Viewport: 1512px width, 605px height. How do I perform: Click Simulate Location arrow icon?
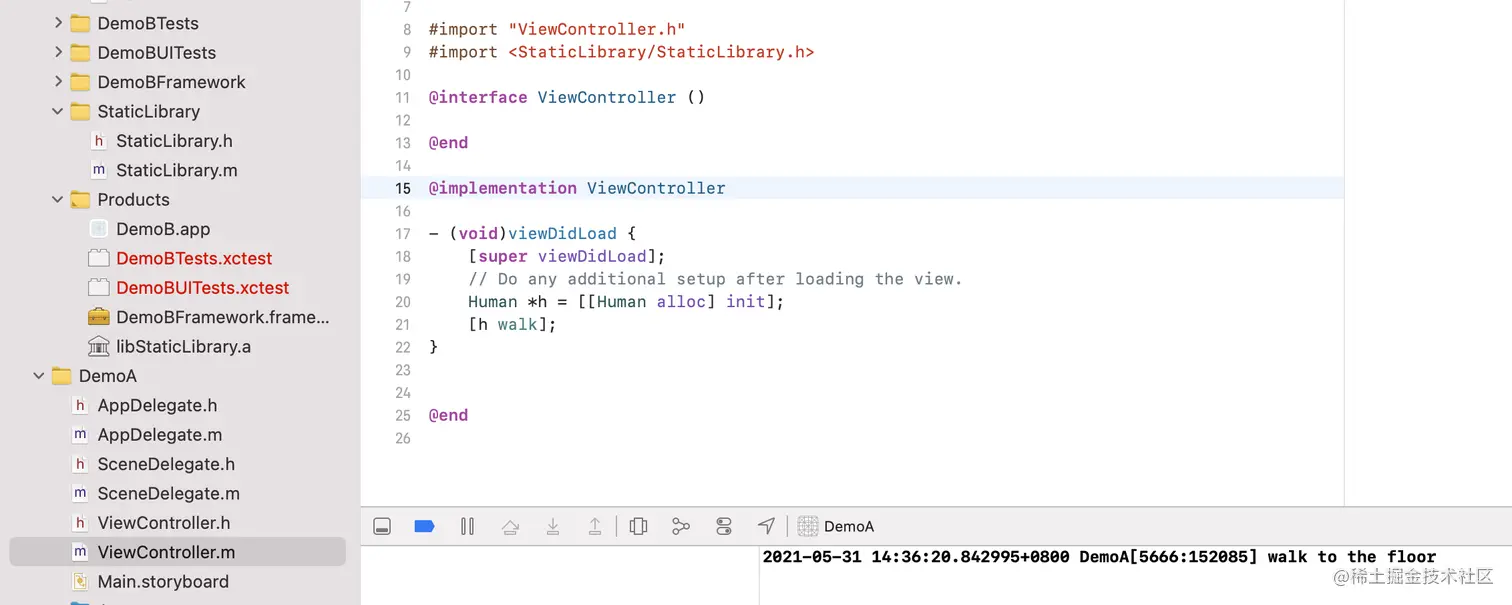(x=766, y=526)
